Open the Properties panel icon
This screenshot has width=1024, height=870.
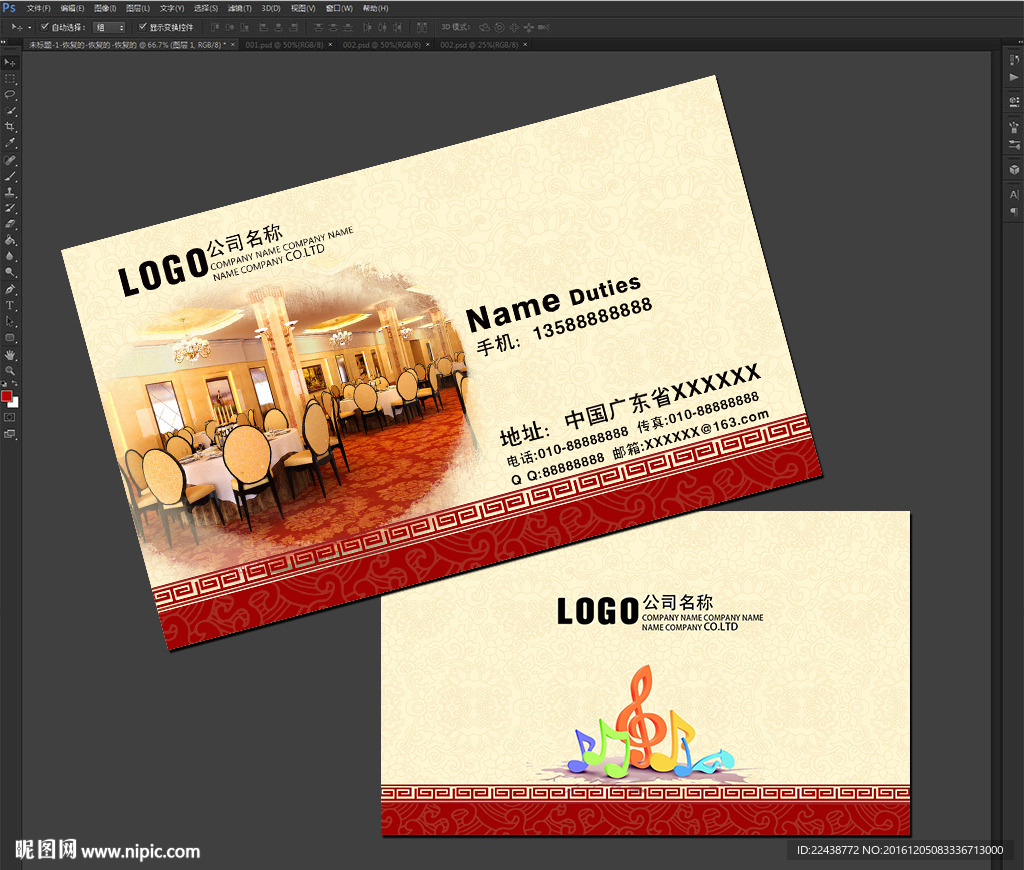[1014, 101]
